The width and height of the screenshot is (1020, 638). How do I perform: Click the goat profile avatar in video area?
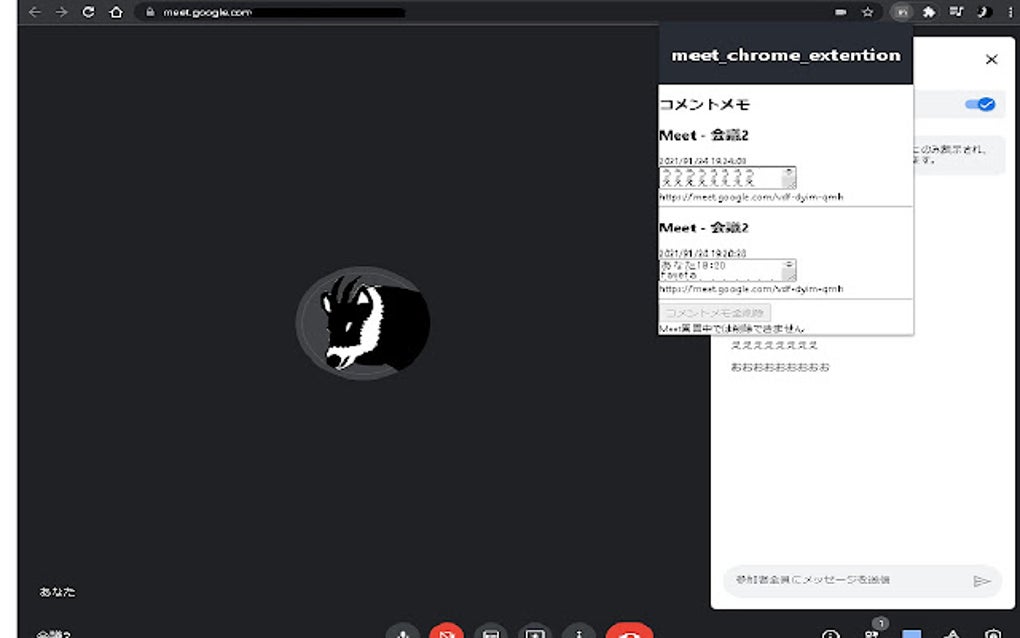click(363, 323)
